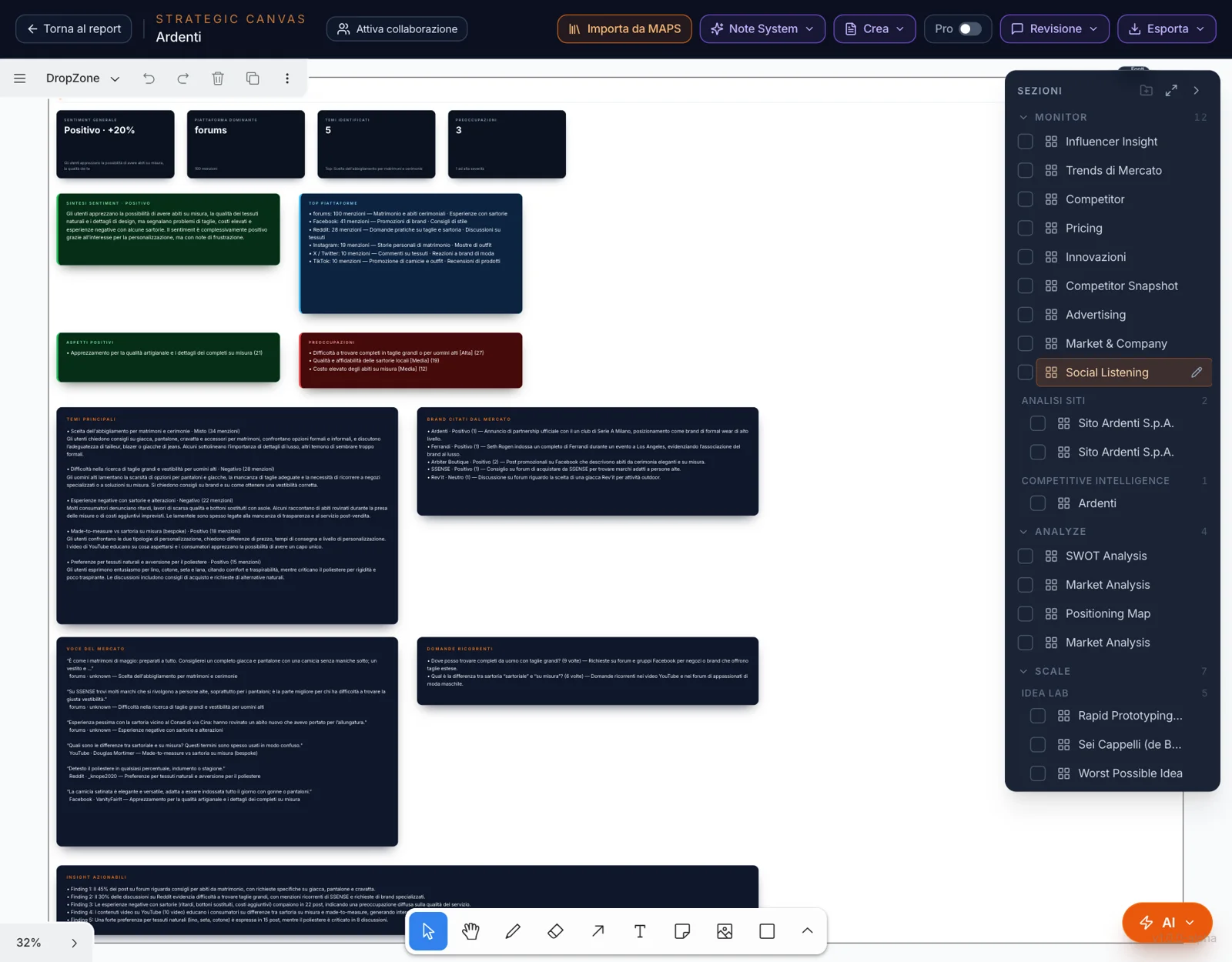Add new folder in Sezioni panel
This screenshot has height=962, width=1232.
coord(1147,91)
